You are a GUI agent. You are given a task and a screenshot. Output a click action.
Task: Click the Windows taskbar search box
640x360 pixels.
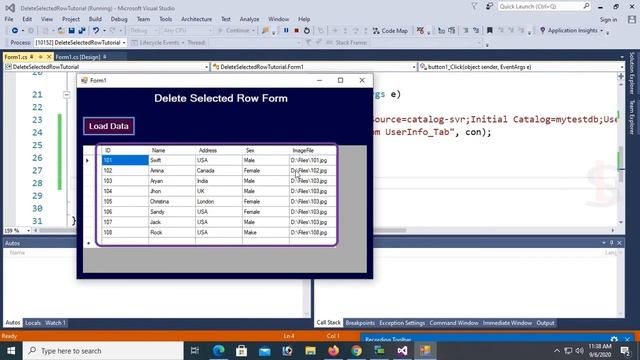103,351
